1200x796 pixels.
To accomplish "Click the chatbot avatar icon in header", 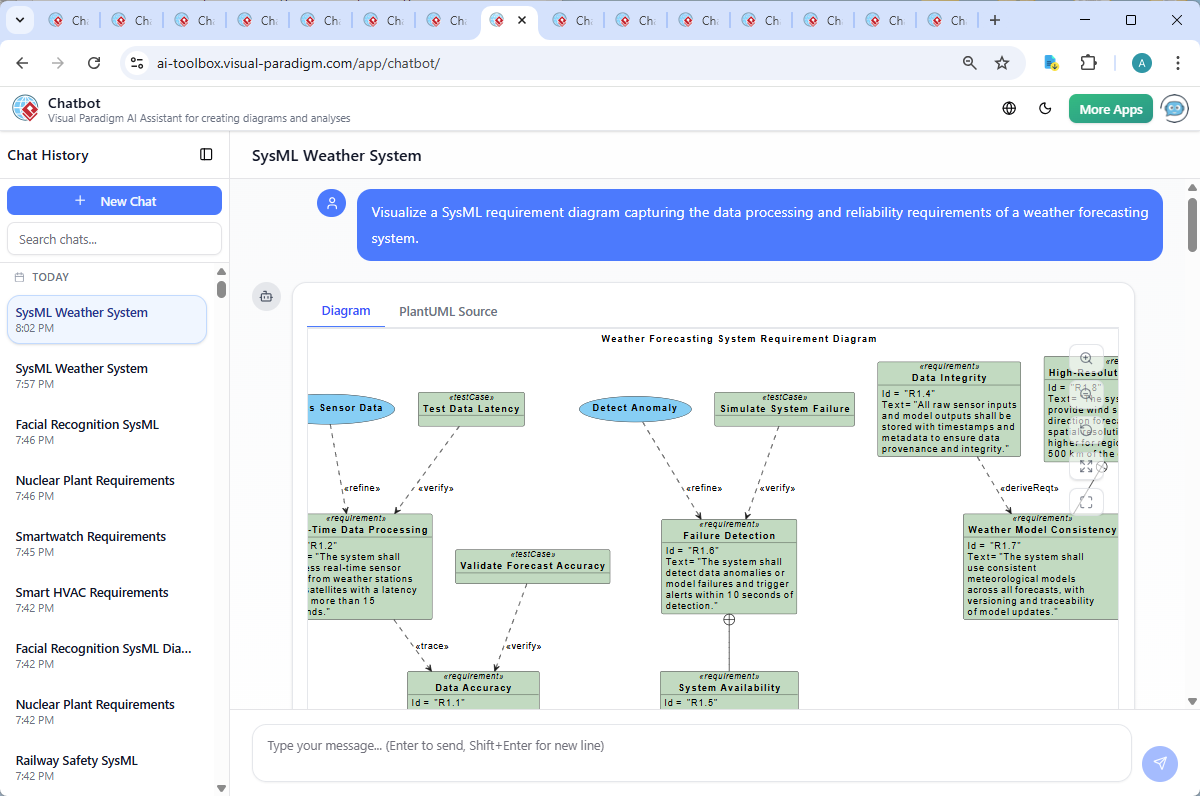I will tap(1175, 109).
